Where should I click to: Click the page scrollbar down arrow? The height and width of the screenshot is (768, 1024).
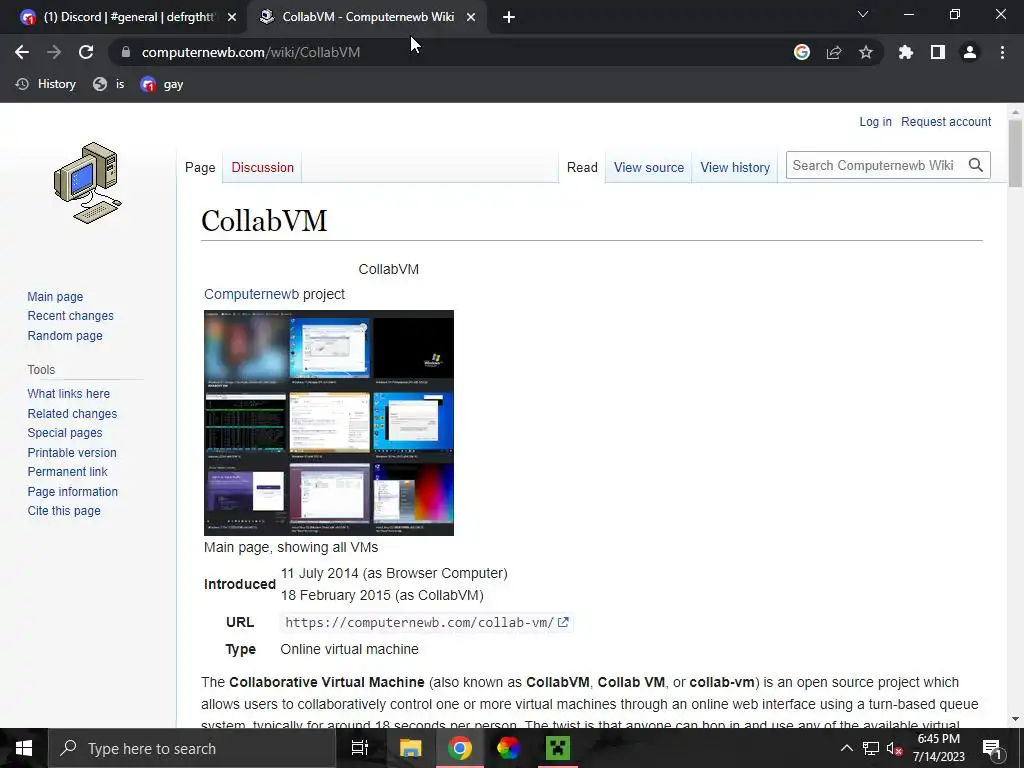(1015, 718)
